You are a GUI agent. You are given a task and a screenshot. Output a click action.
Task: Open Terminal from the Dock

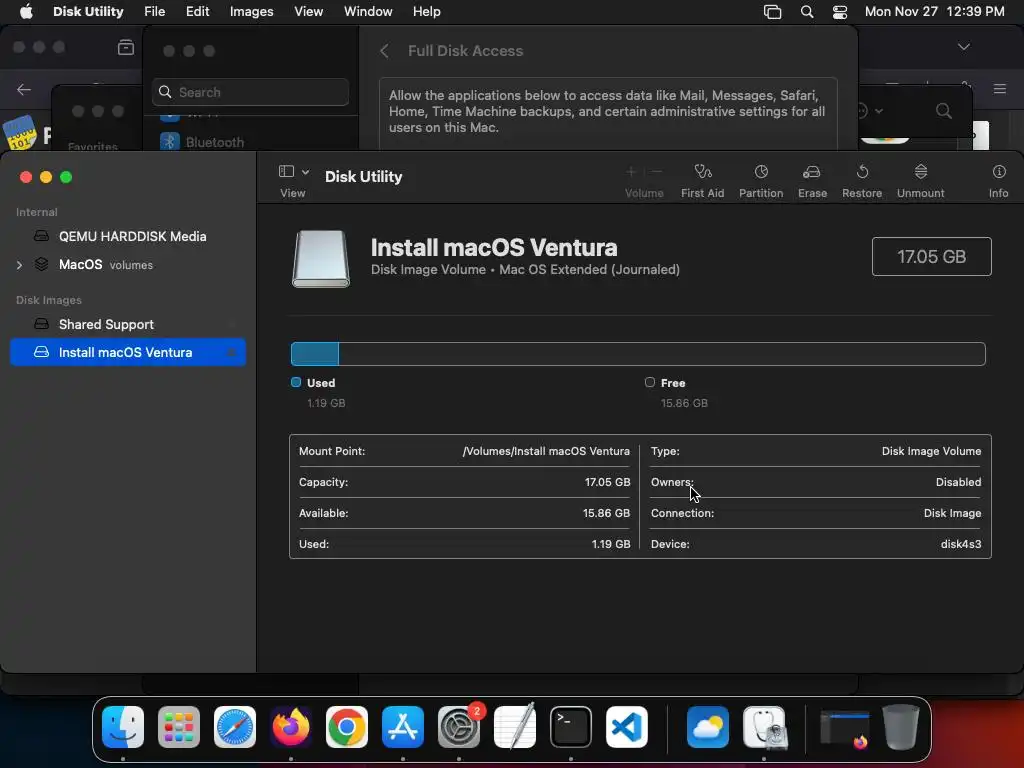click(571, 727)
